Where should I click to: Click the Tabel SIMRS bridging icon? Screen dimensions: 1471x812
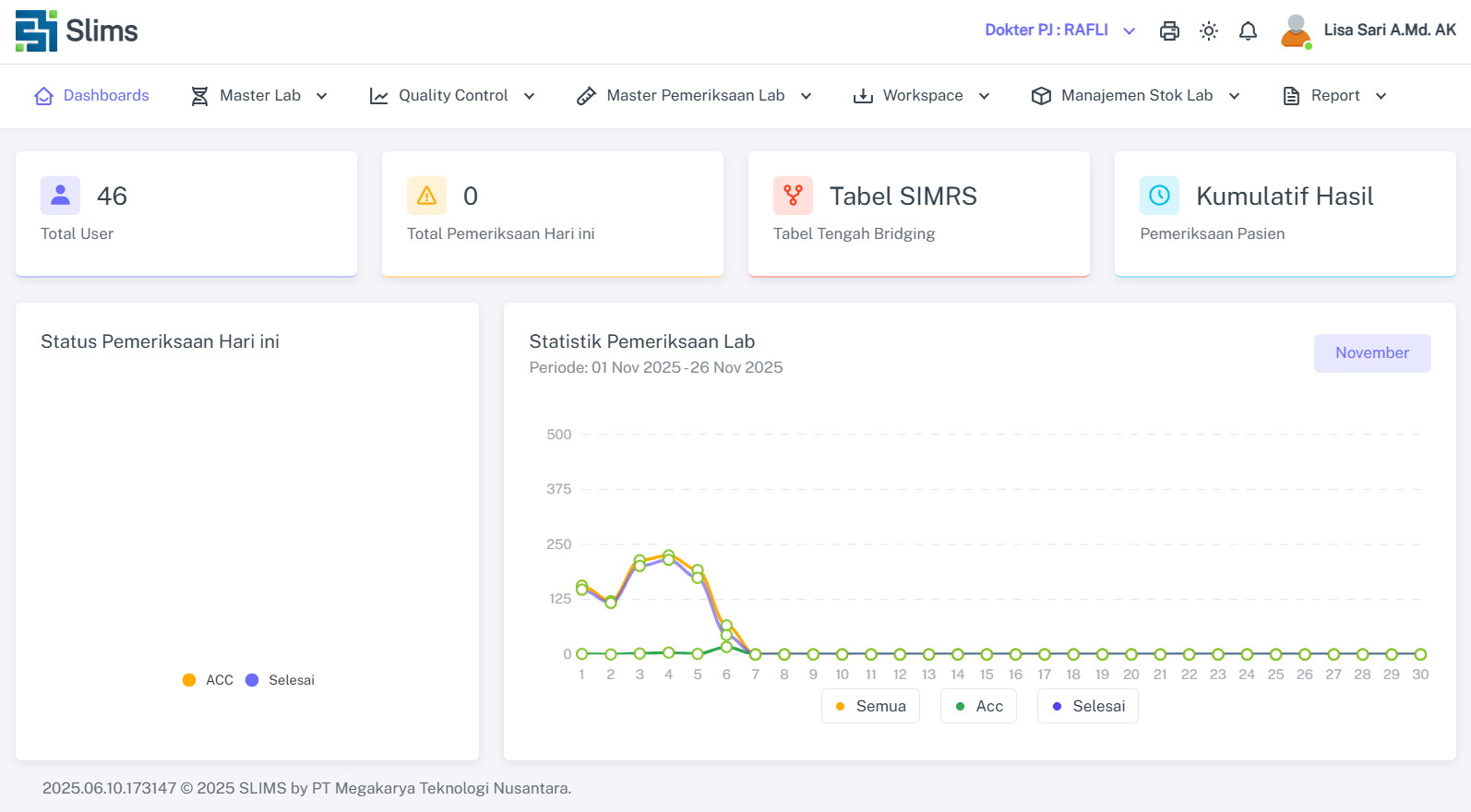coord(793,196)
